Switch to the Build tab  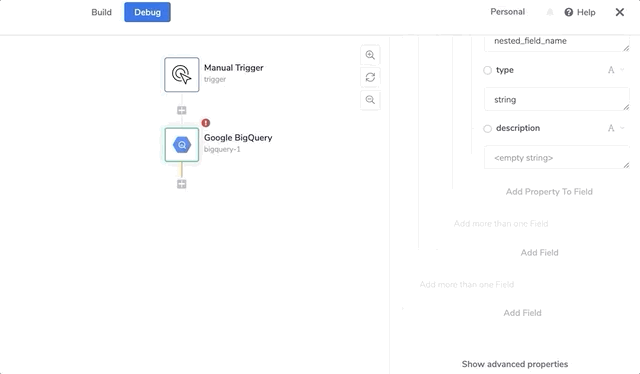pos(101,12)
